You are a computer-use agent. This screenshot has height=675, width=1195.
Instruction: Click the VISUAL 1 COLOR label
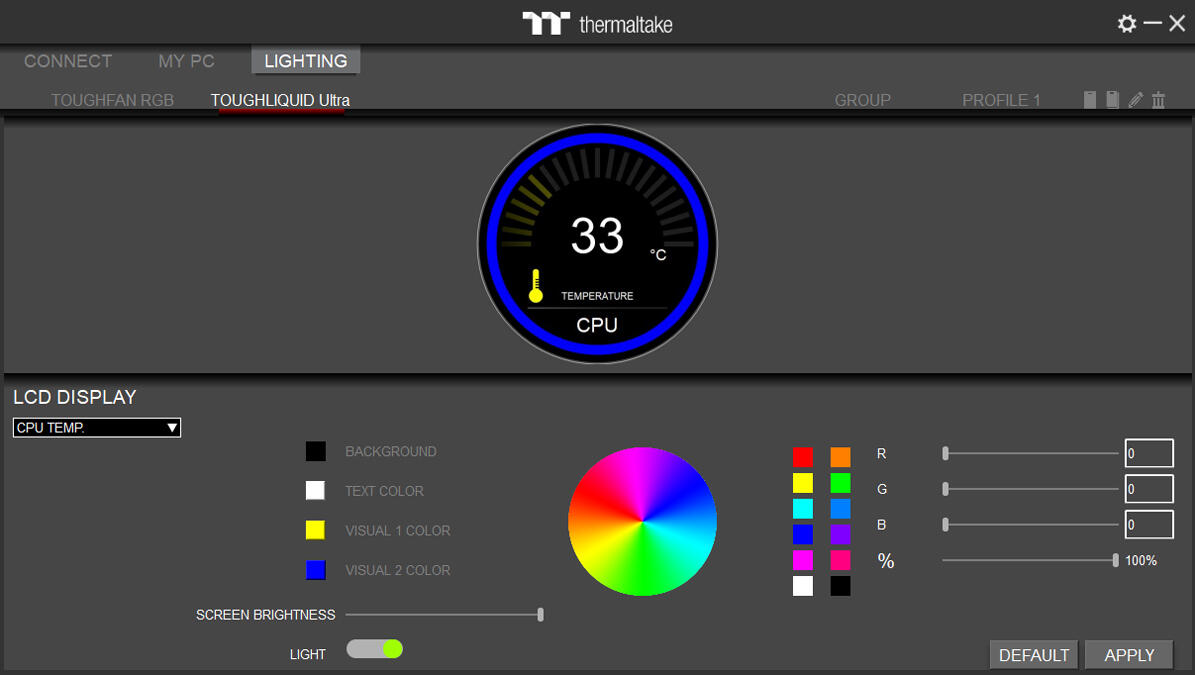[398, 531]
